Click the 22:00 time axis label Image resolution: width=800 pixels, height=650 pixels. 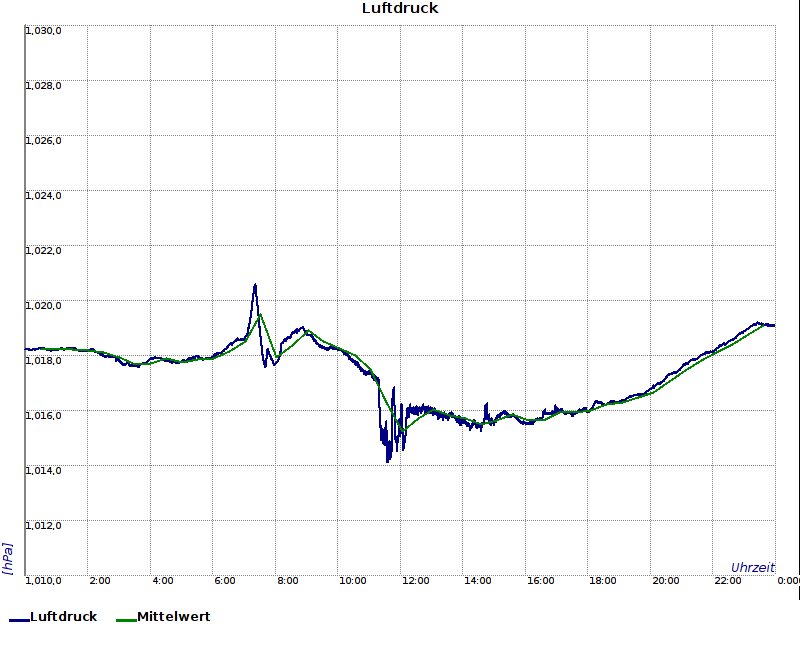coord(728,581)
